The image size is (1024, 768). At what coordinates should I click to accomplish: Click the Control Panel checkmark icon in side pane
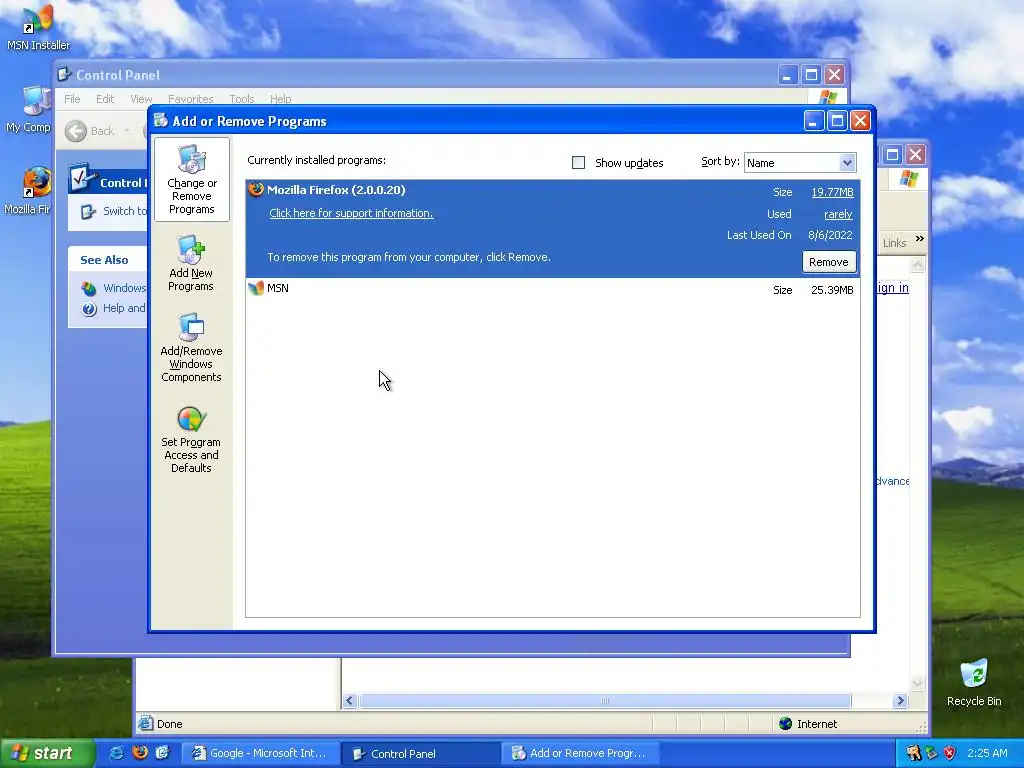(x=82, y=178)
